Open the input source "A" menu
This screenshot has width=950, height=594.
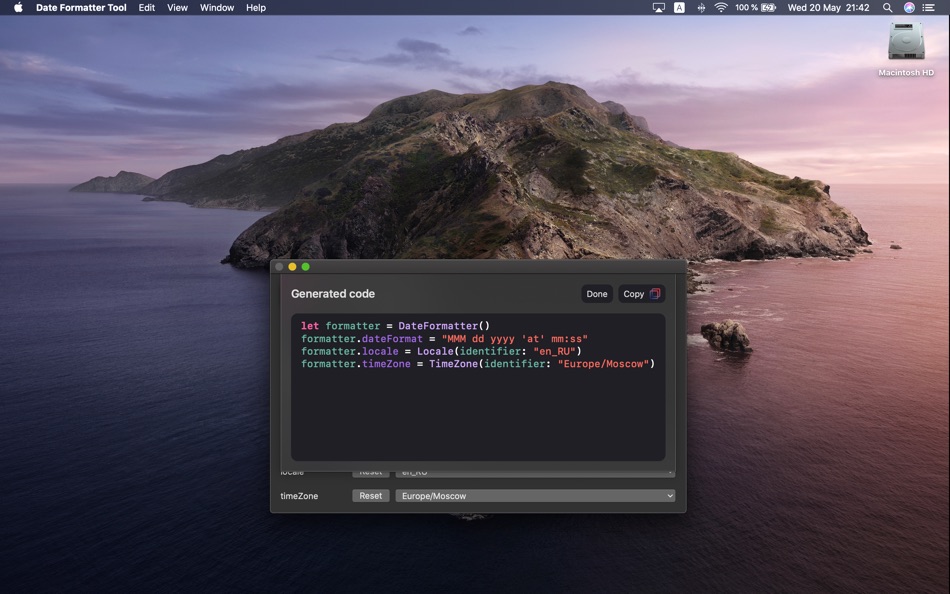(x=678, y=7)
